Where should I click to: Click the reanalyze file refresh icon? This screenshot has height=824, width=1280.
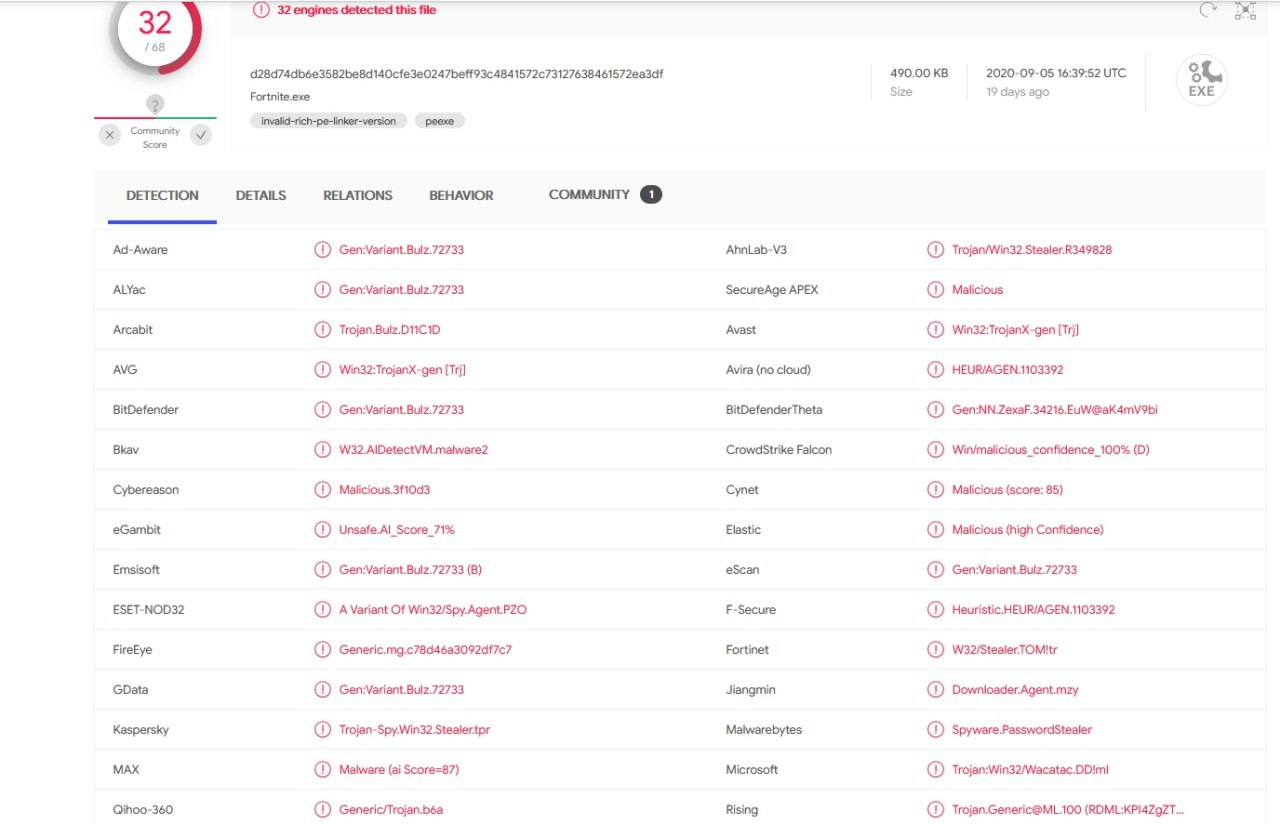pyautogui.click(x=1208, y=10)
